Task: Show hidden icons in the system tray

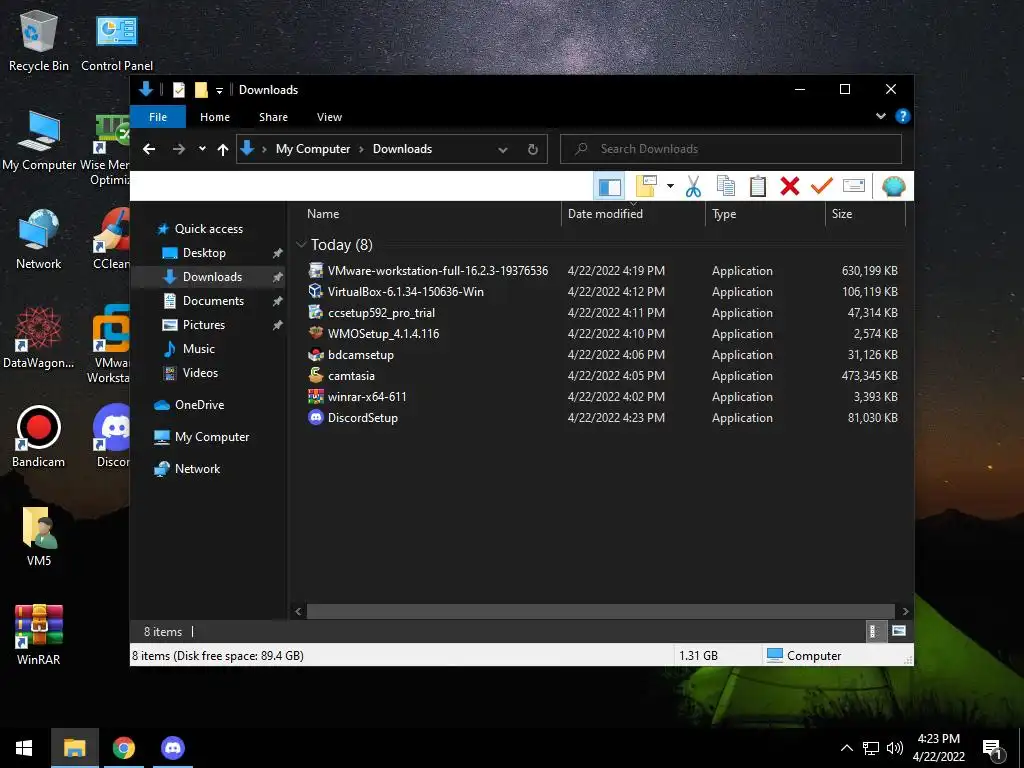Action: click(x=846, y=748)
